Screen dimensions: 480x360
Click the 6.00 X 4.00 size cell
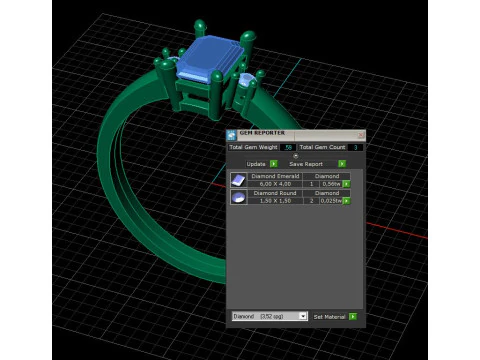click(275, 184)
